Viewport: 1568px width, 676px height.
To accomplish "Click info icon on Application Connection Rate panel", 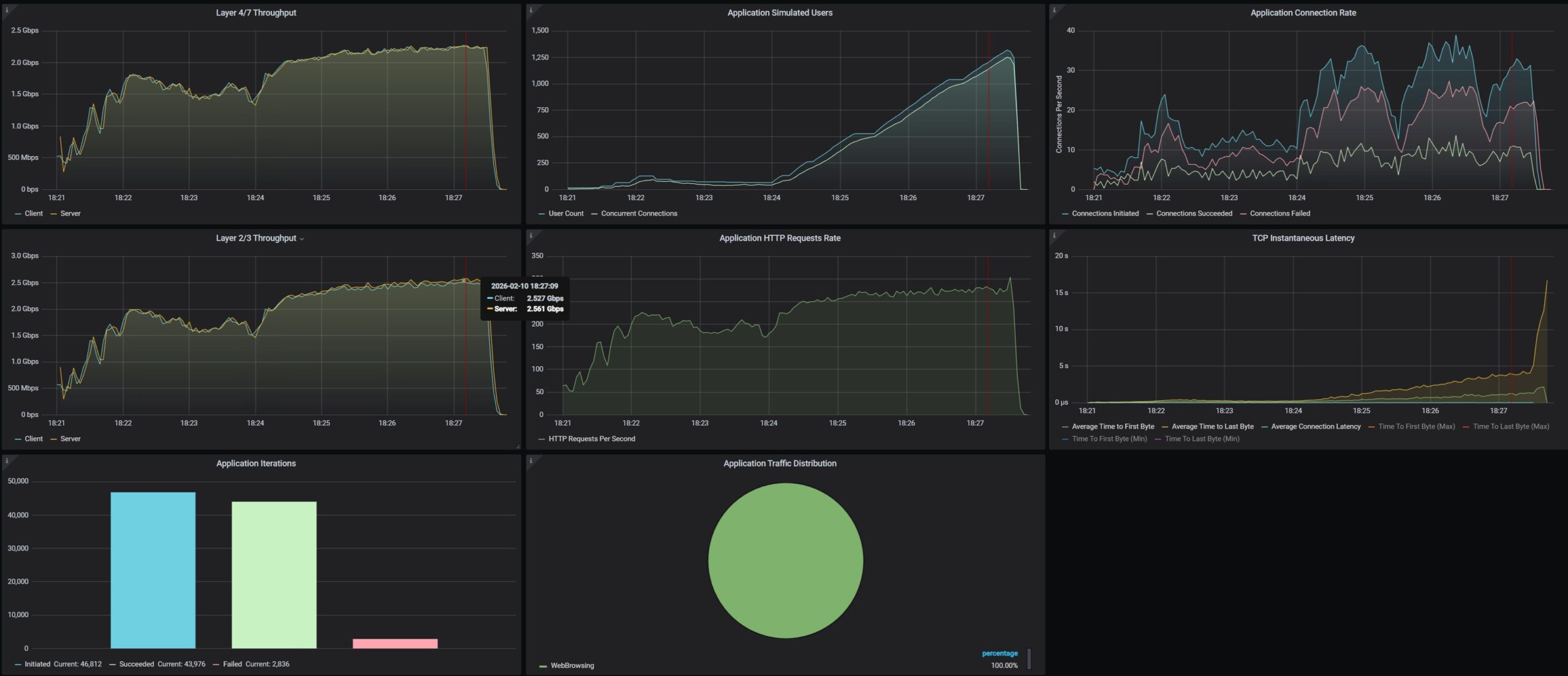I will [x=1053, y=10].
